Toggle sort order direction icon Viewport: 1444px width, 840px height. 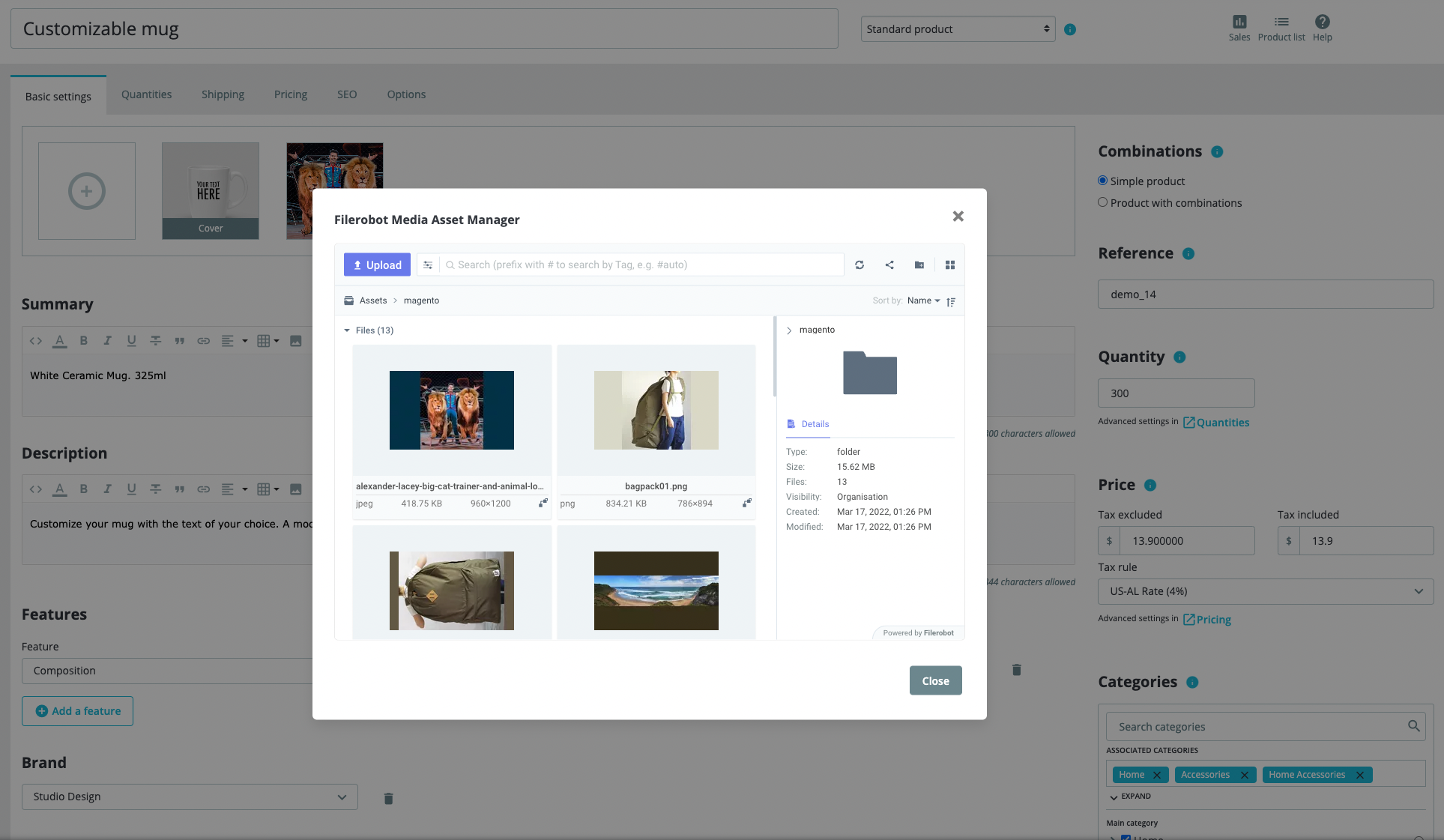pos(951,301)
